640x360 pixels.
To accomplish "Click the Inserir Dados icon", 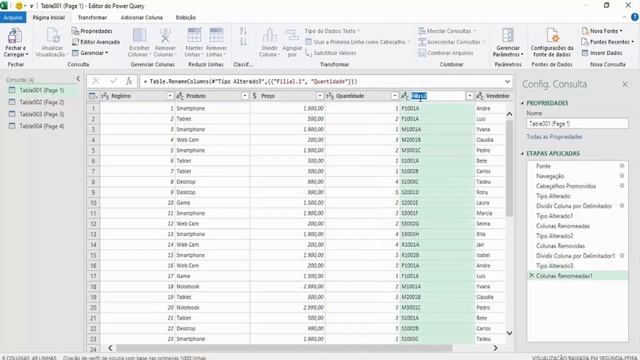I will point(585,53).
